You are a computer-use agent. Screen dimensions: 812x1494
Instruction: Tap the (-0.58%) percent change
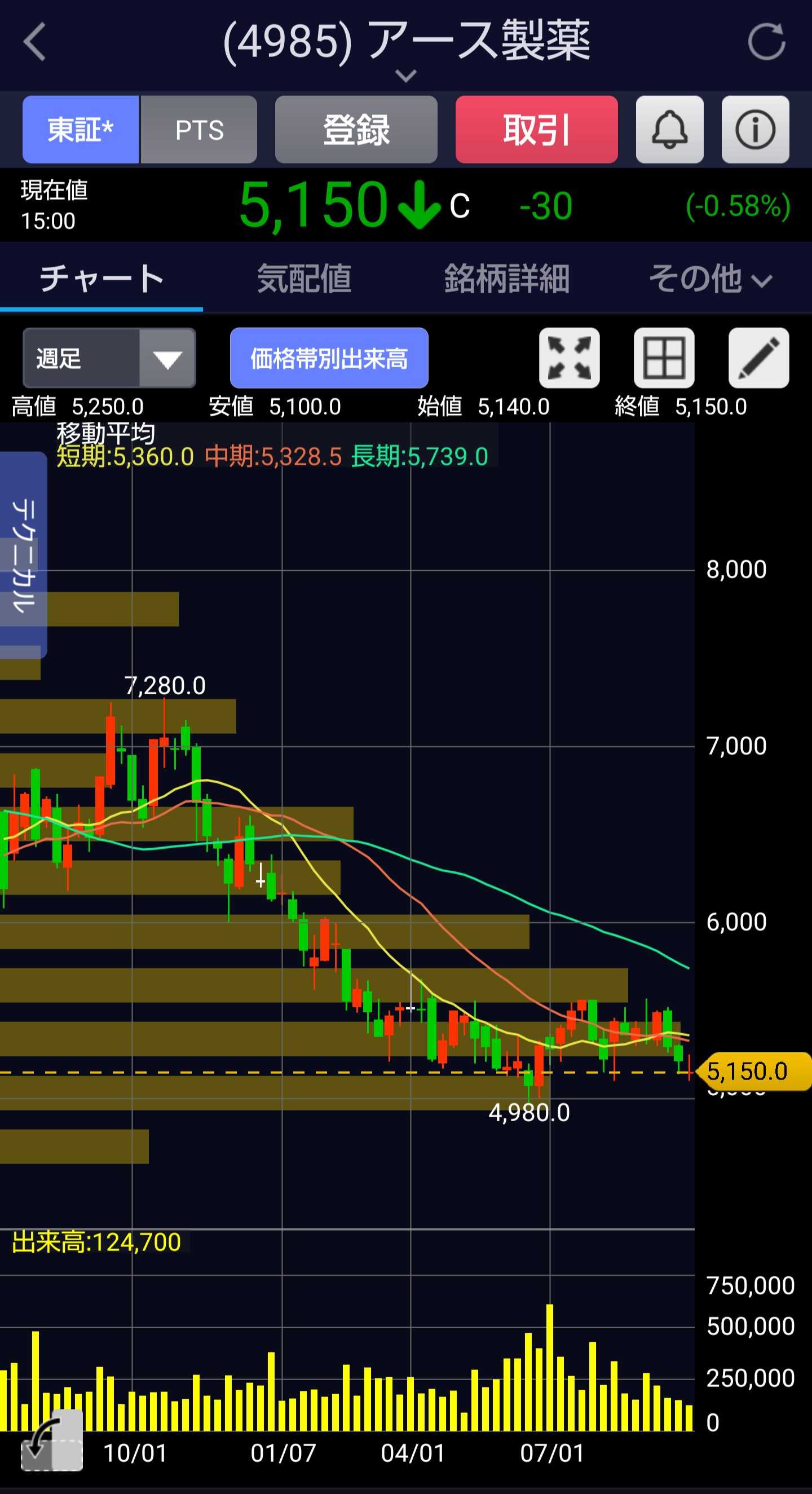[x=738, y=206]
